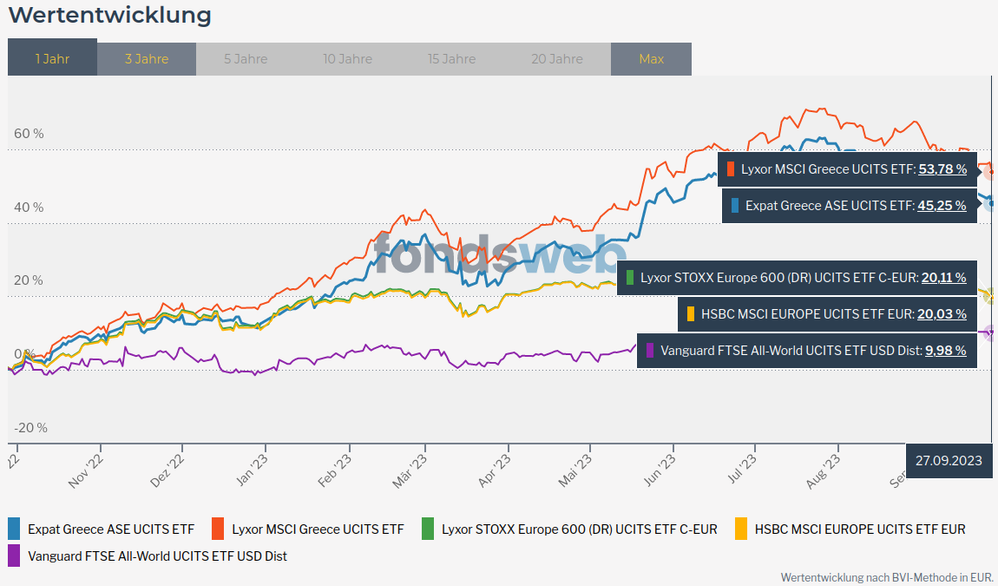
Task: Click Vanguard FTSE All-World legend label
Action: tap(157, 555)
